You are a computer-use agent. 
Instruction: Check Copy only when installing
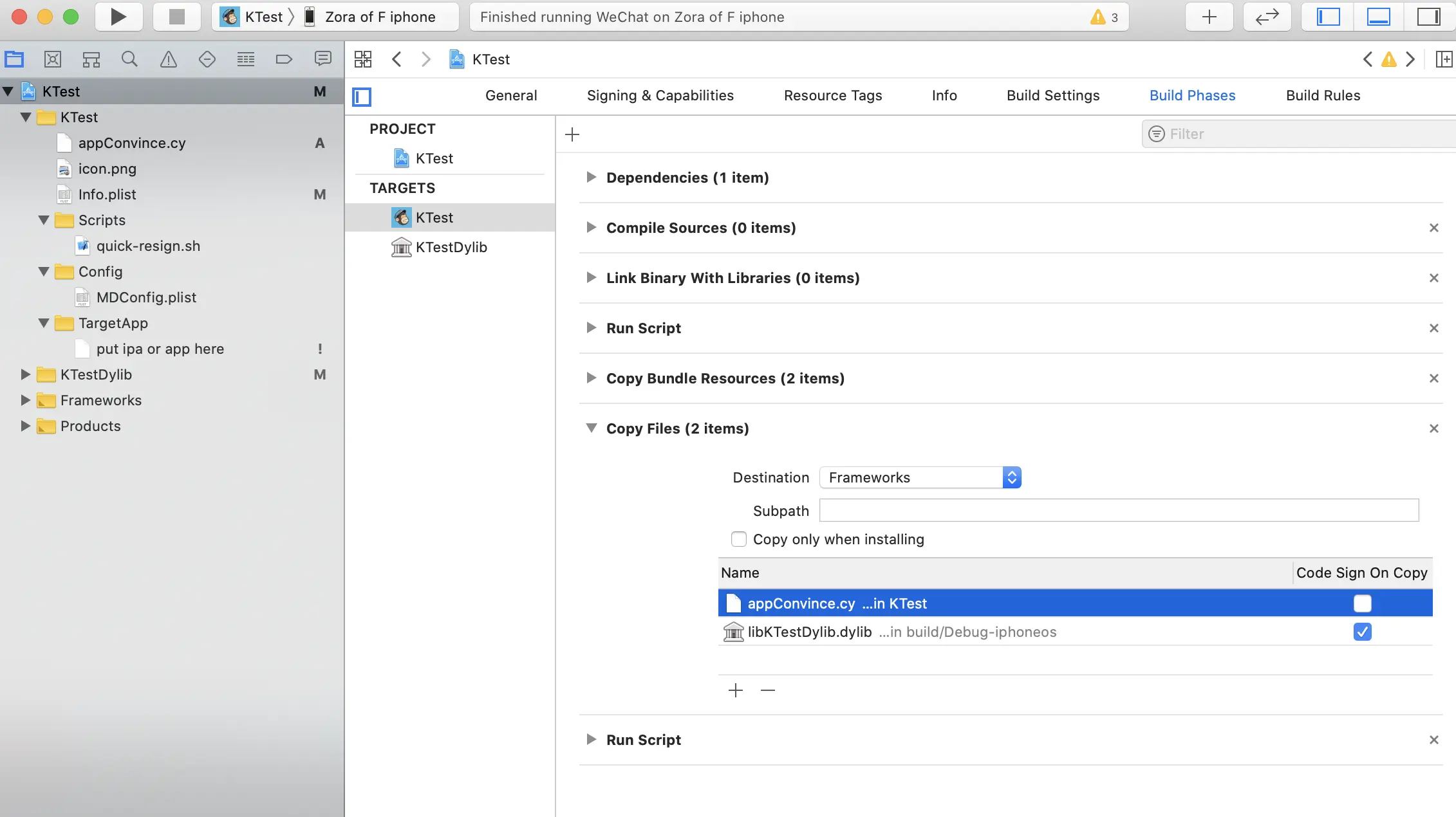click(739, 539)
